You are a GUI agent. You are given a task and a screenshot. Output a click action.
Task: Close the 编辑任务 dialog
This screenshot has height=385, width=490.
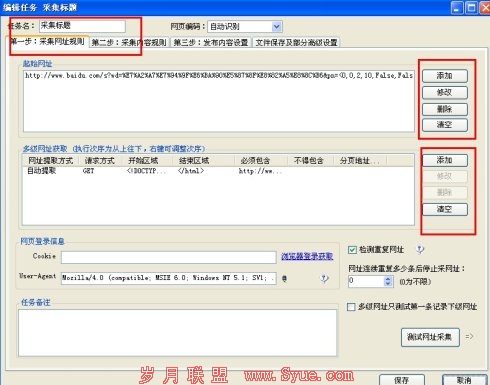(x=485, y=7)
